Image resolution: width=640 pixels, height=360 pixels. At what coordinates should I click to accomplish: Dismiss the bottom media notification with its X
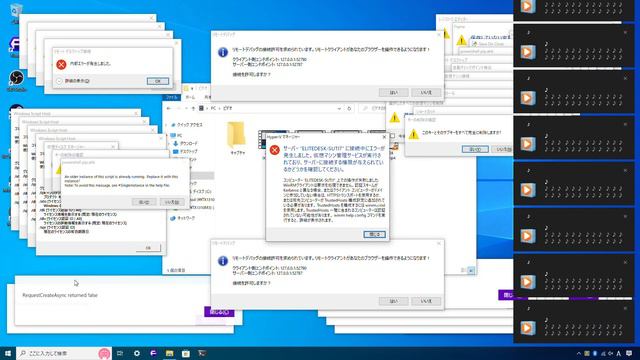[x=625, y=308]
